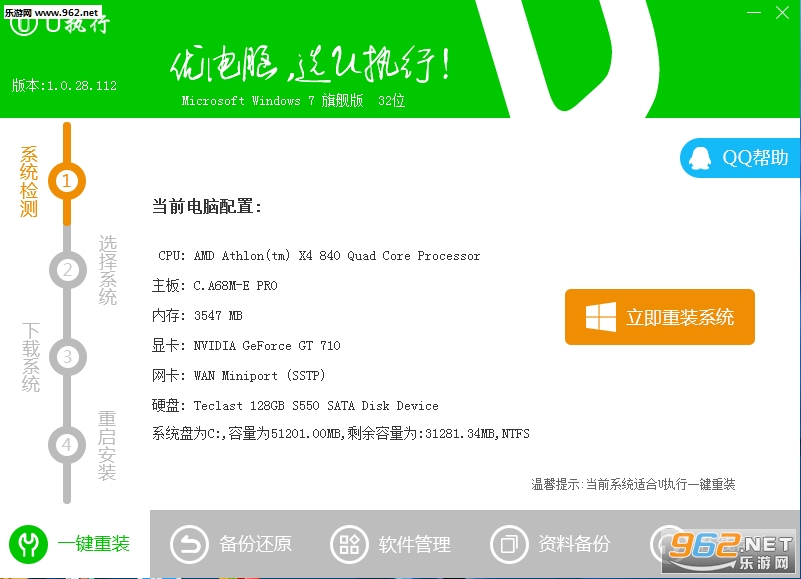Image resolution: width=801 pixels, height=579 pixels.
Task: Open the 软件管理 tab
Action: tap(391, 544)
